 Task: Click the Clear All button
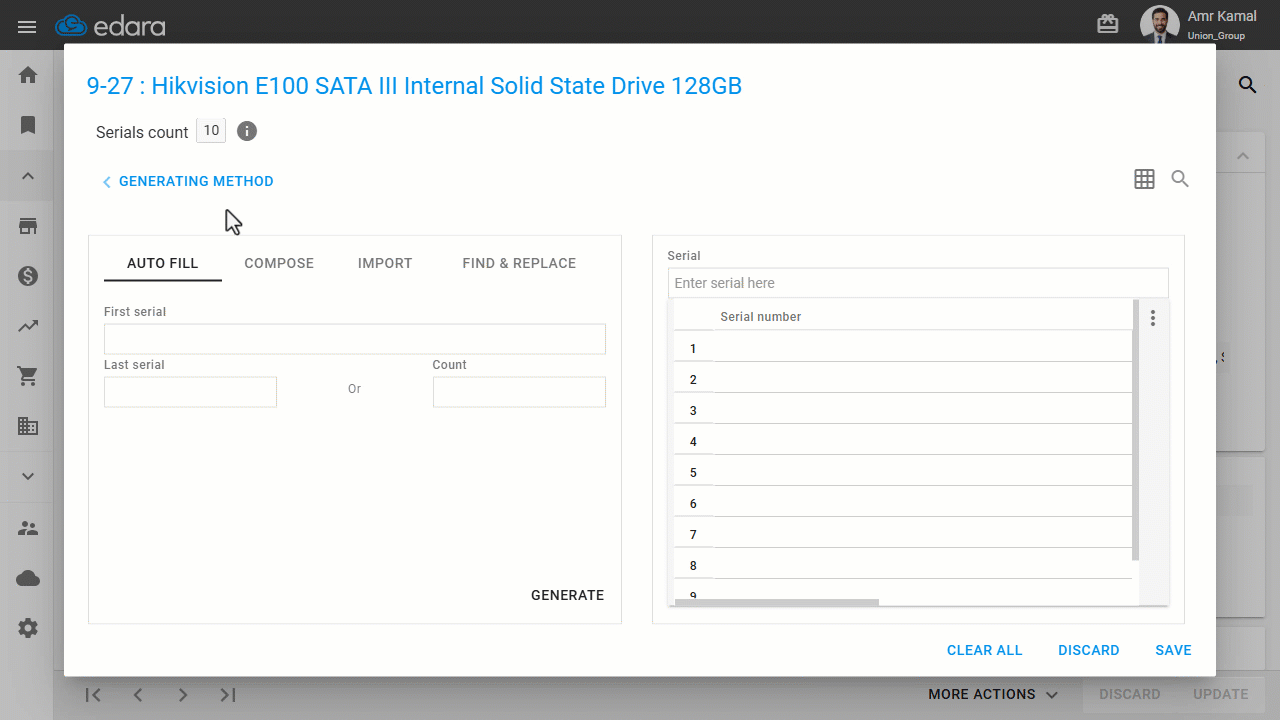pos(985,650)
